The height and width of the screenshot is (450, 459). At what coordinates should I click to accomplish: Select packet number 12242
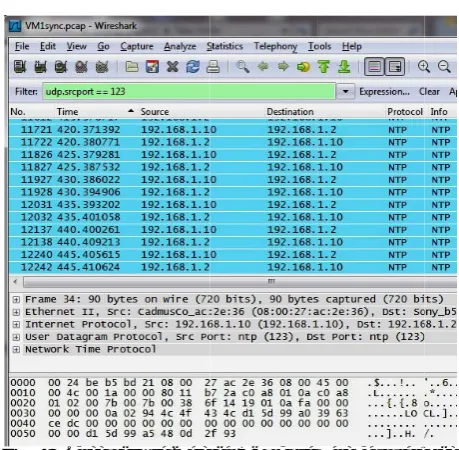point(233,267)
